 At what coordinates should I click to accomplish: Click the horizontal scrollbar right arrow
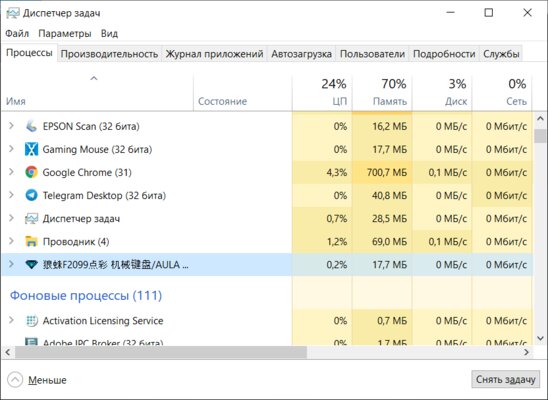(527, 352)
